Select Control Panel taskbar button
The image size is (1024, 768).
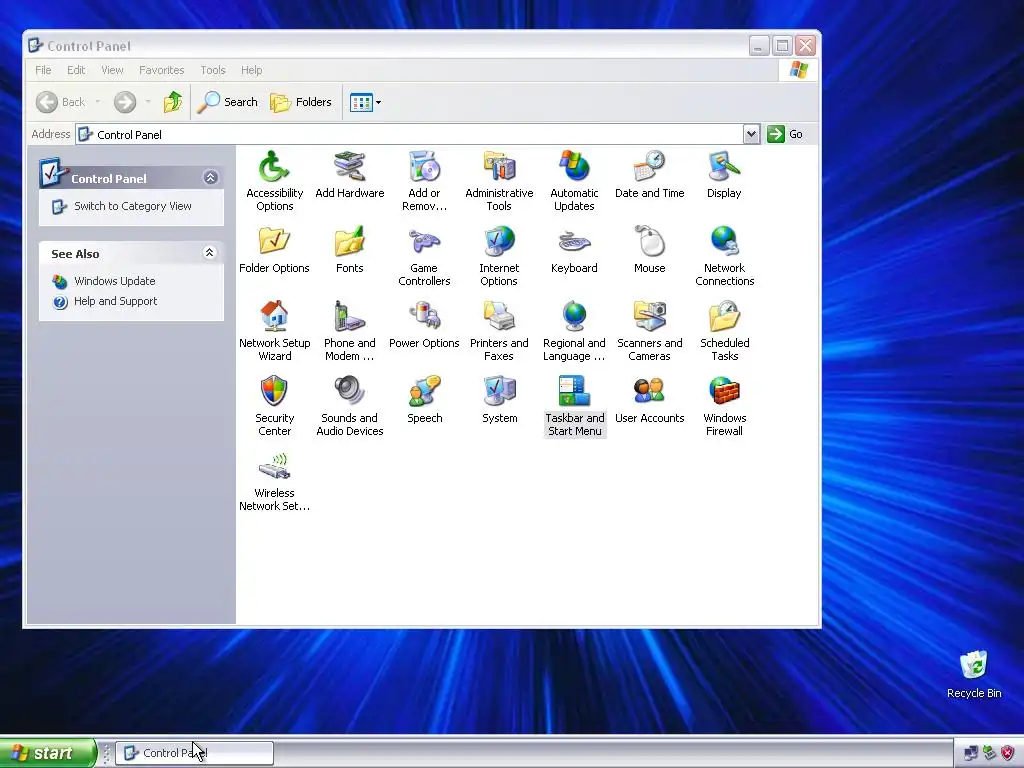195,753
